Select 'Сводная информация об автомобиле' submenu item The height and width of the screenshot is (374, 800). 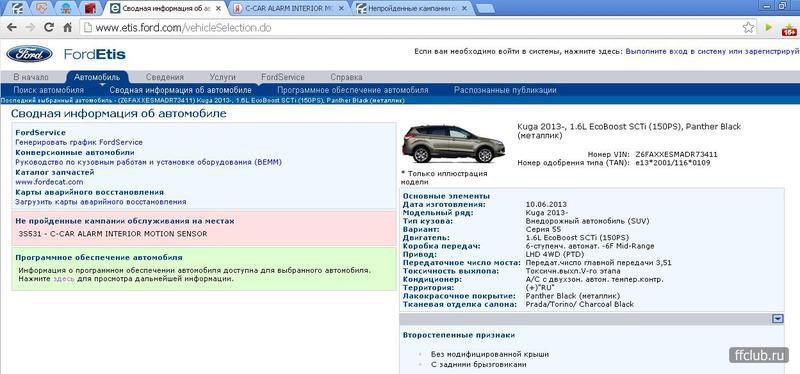coord(181,90)
